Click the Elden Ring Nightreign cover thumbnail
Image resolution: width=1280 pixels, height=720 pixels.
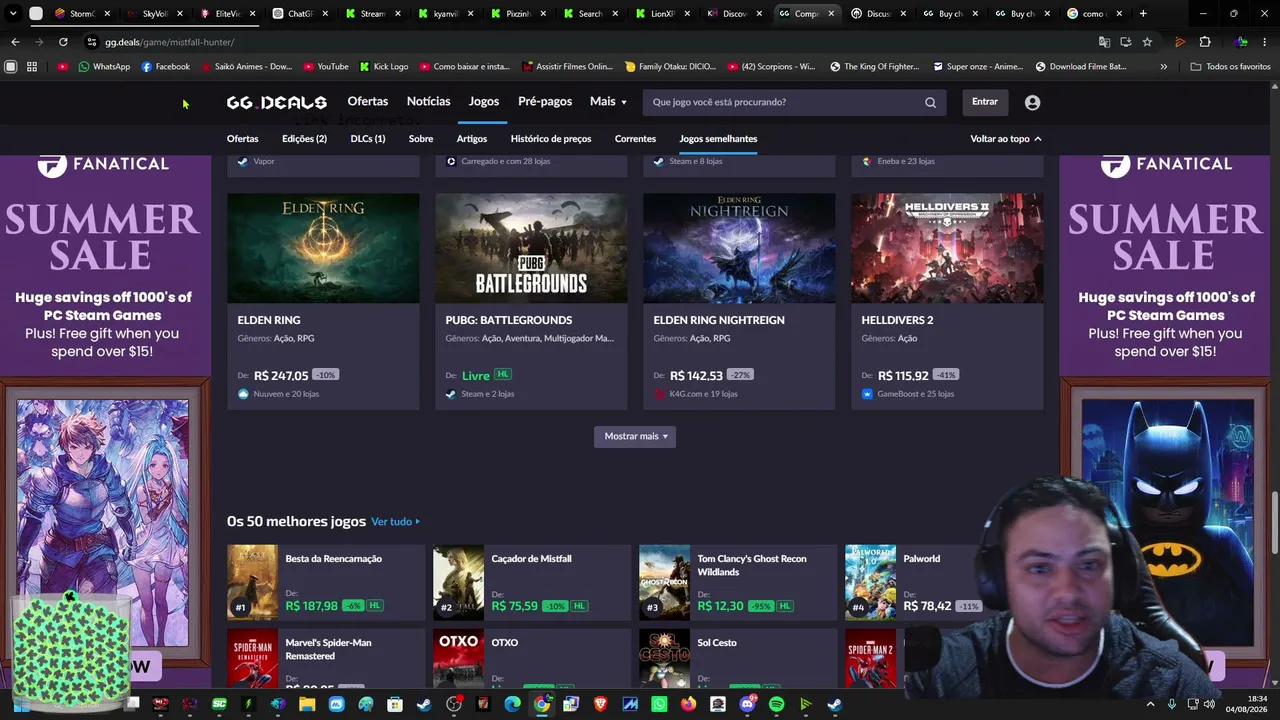[739, 248]
